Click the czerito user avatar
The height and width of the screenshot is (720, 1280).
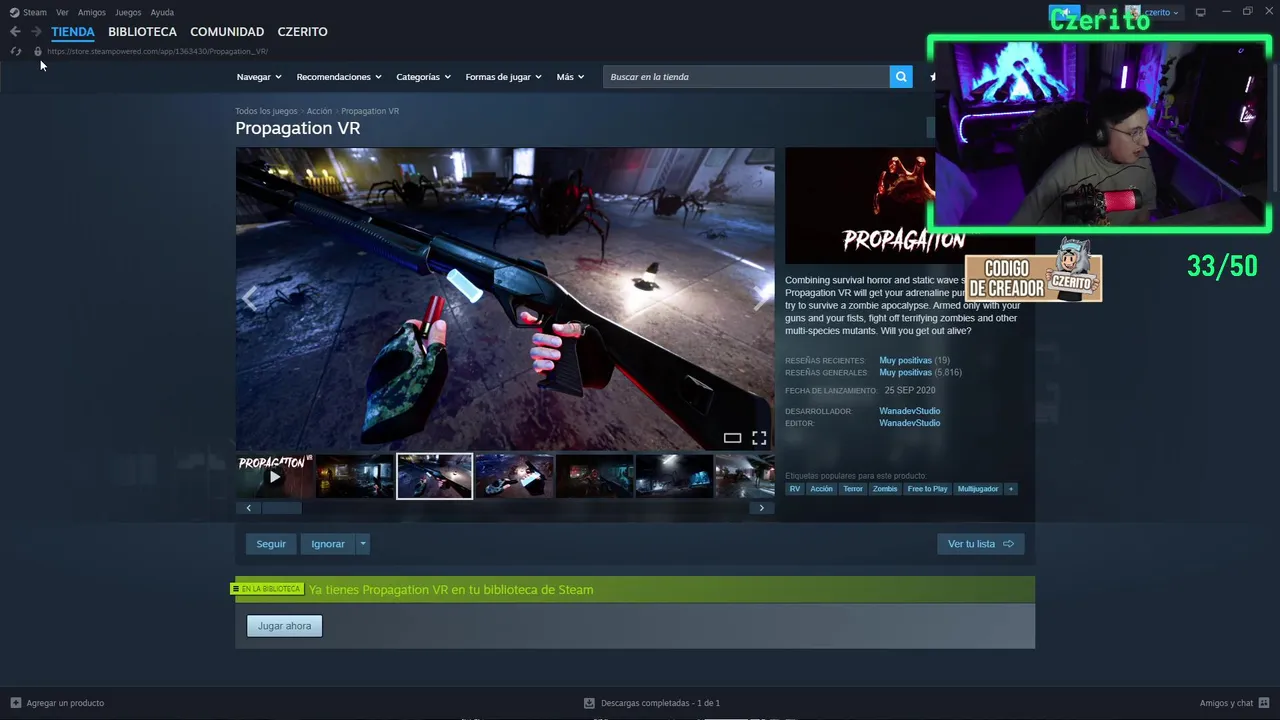(1133, 12)
